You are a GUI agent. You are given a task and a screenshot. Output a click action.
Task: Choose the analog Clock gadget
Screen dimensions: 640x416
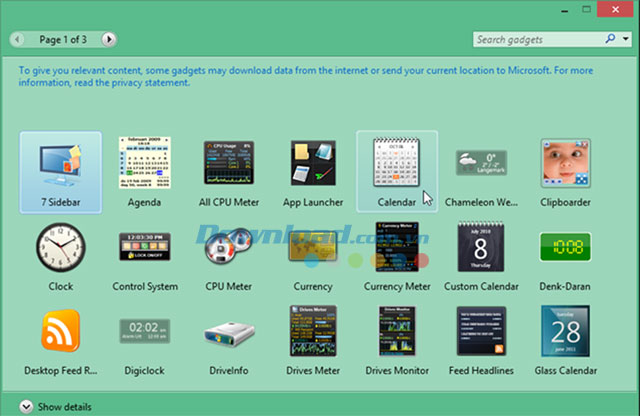60,256
